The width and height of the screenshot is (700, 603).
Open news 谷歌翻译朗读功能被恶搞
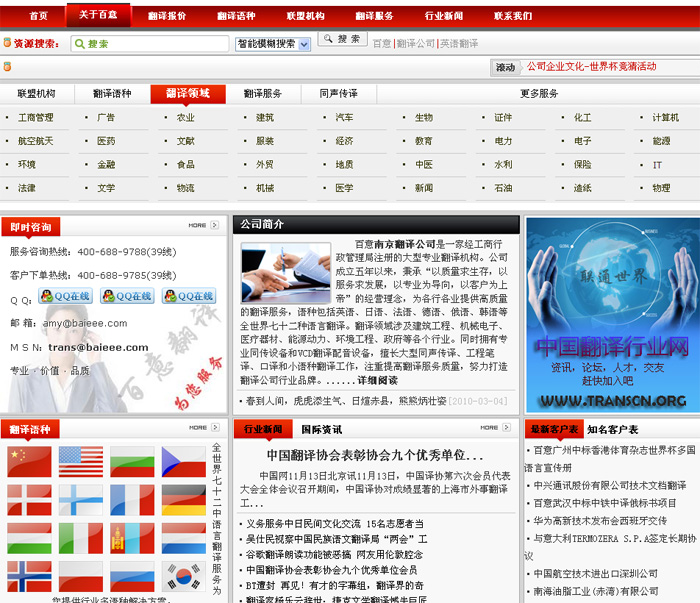tap(334, 554)
